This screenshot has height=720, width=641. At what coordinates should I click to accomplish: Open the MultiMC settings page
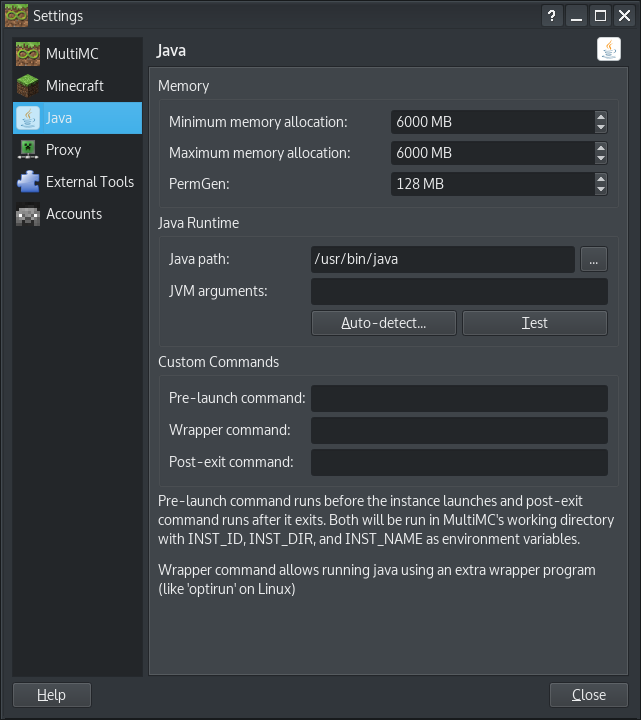tap(77, 54)
